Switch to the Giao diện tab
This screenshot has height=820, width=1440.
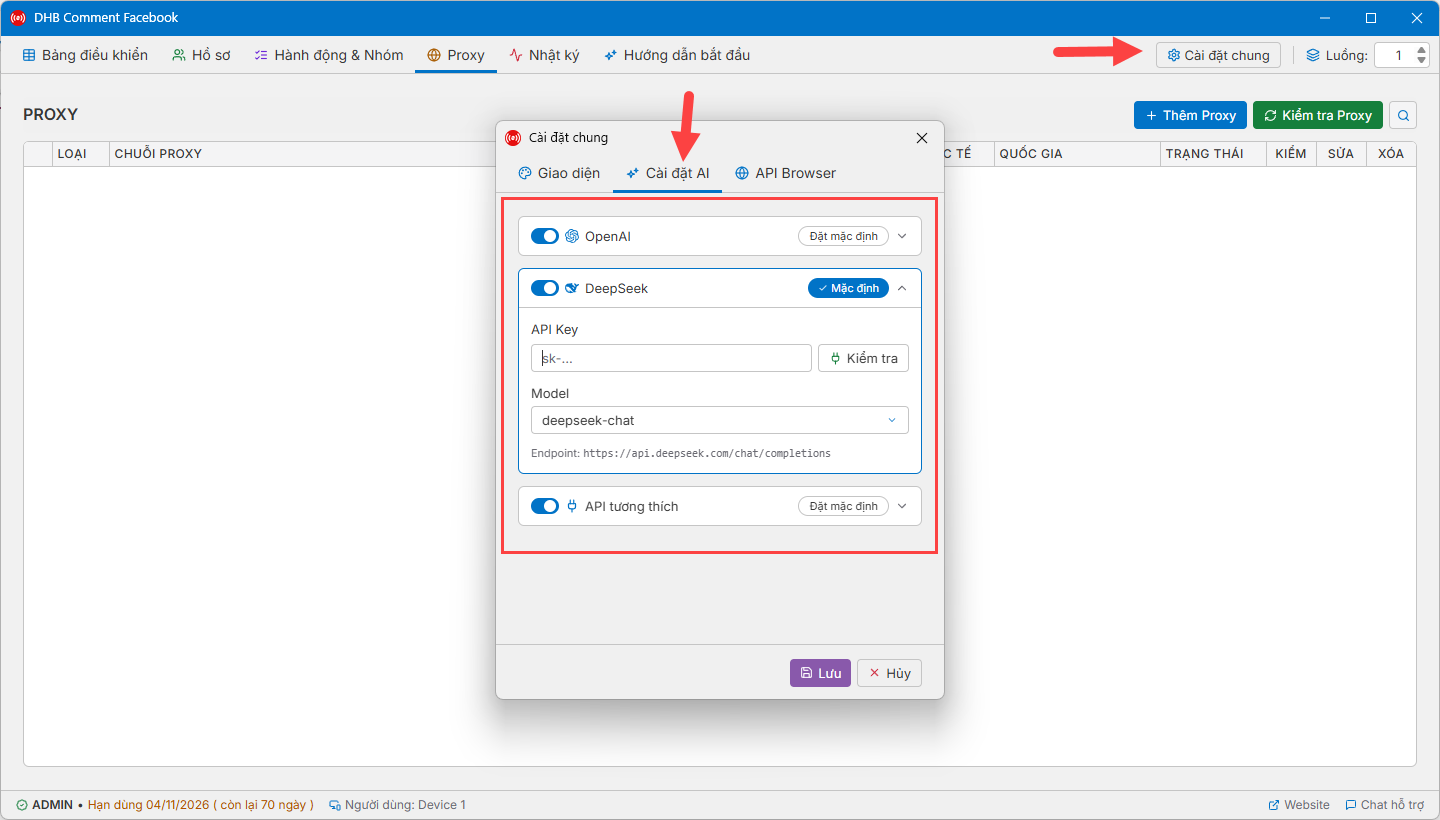(x=559, y=173)
